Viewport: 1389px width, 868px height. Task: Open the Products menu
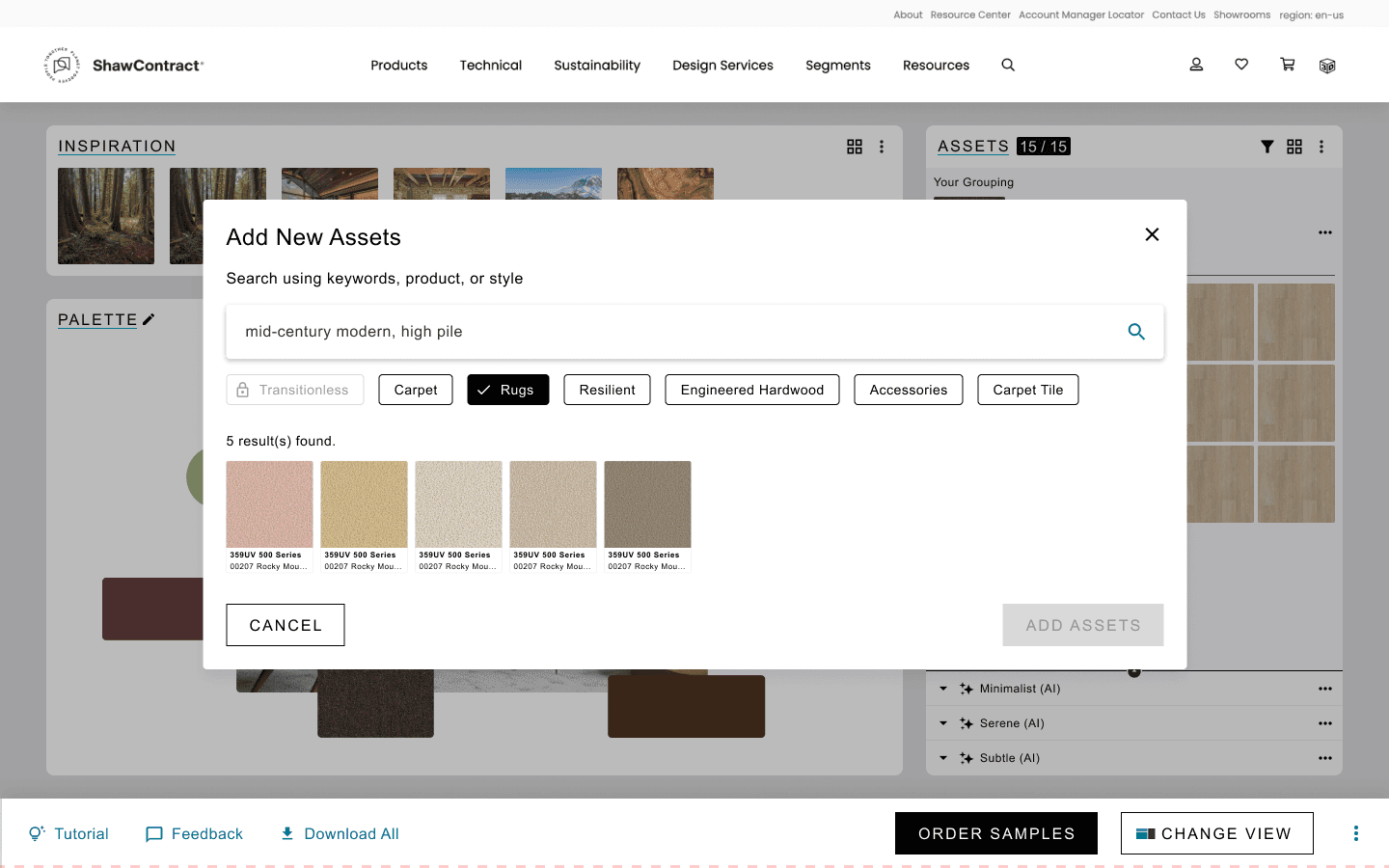tap(399, 66)
